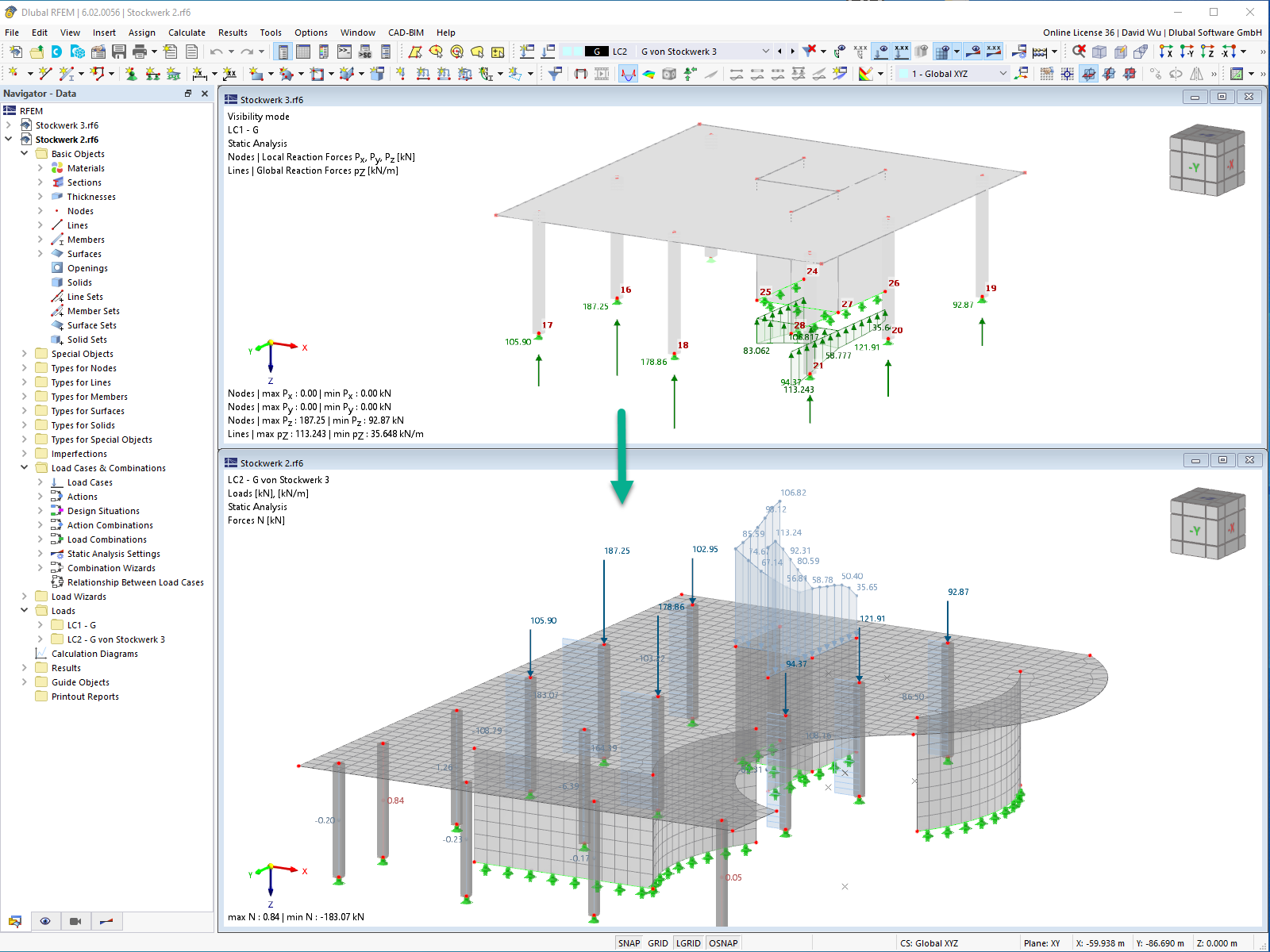Open the Results menu
The width and height of the screenshot is (1270, 952).
[x=233, y=33]
